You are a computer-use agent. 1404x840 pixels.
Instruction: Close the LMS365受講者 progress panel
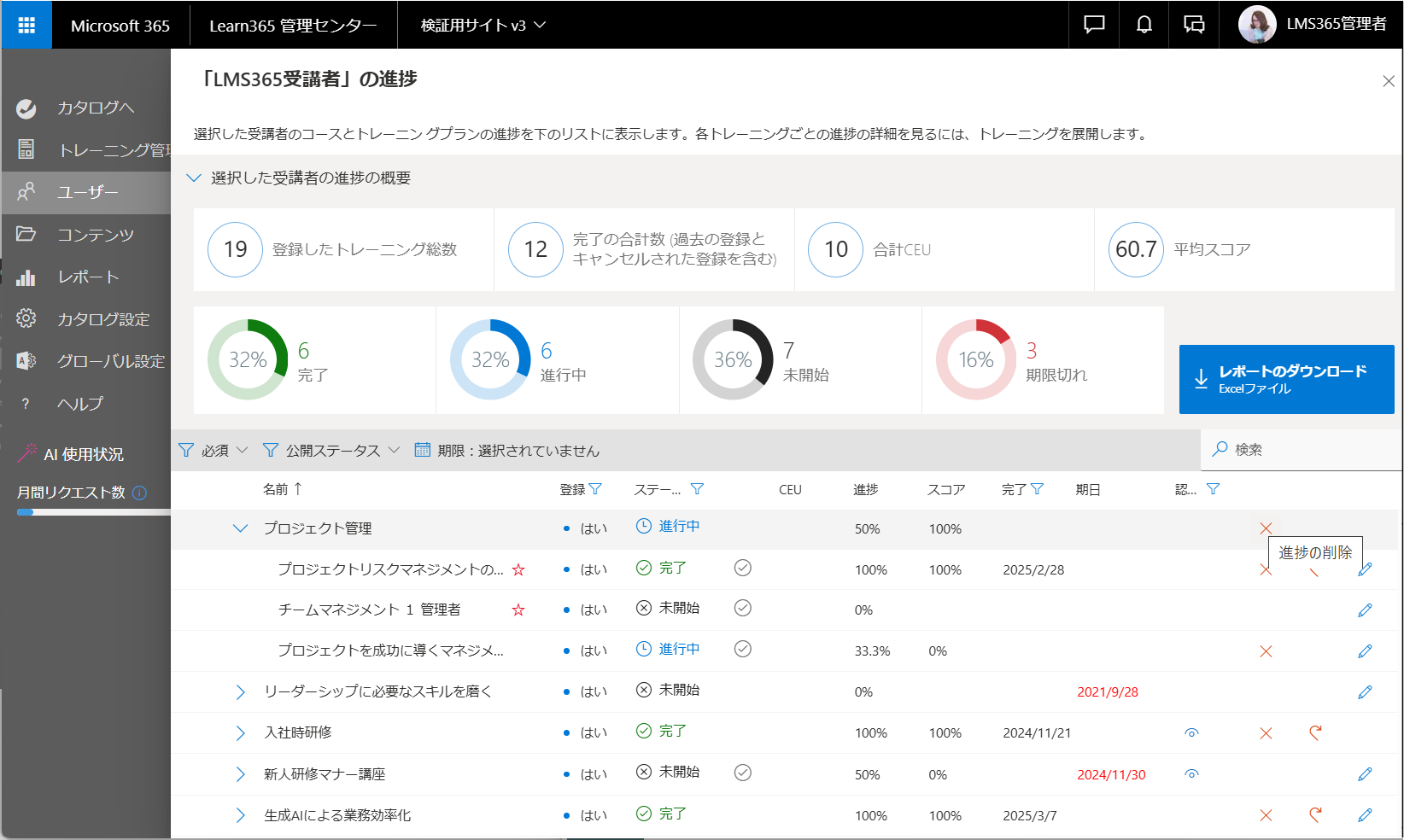(x=1389, y=81)
